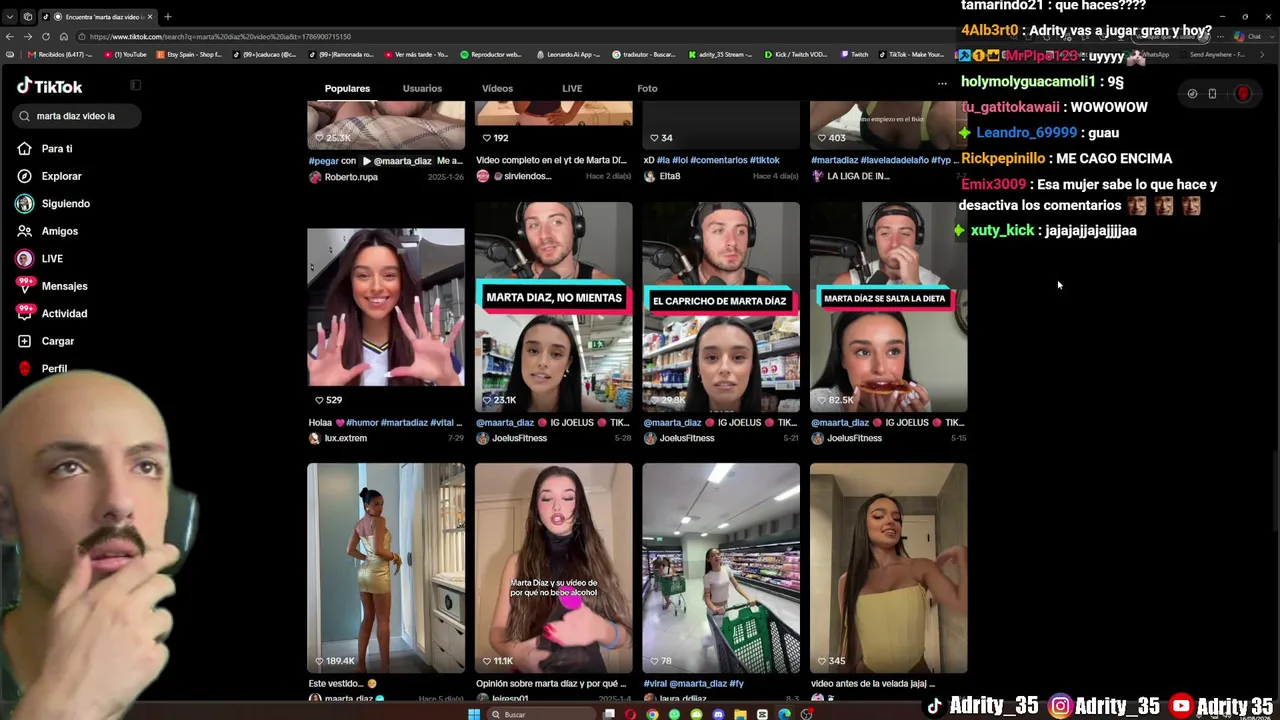Viewport: 1280px width, 720px height.
Task: Click the TikTok search field
Action: (x=77, y=116)
